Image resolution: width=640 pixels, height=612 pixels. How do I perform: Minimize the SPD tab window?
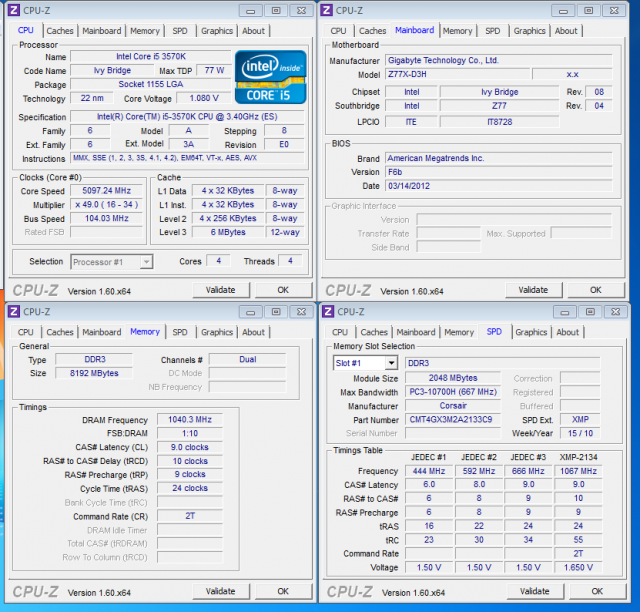(565, 312)
